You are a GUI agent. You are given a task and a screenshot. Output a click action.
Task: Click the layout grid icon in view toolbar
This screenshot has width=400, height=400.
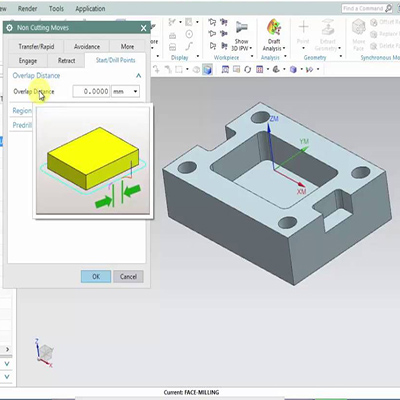(x=260, y=69)
